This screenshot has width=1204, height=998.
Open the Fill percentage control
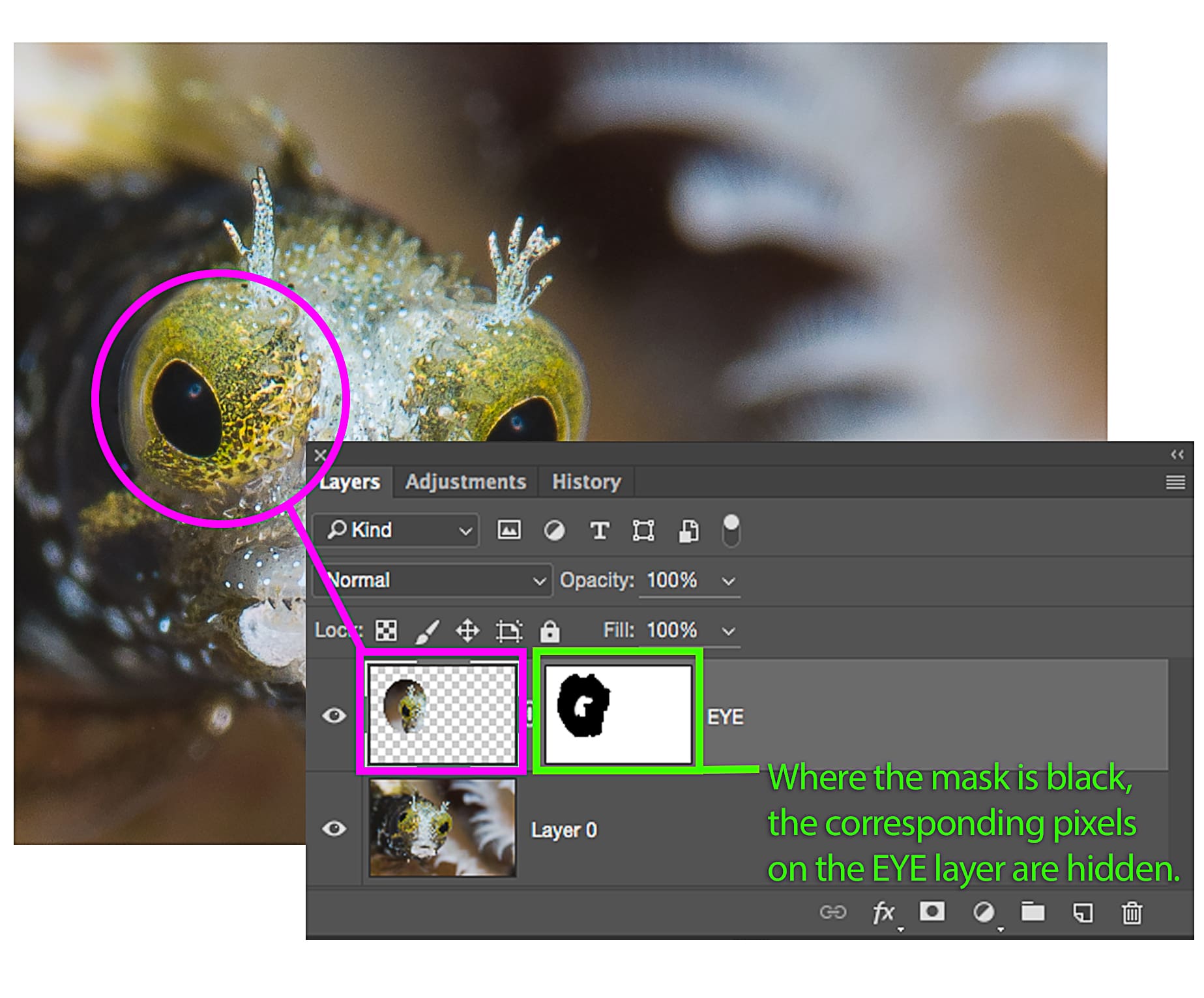[x=727, y=630]
